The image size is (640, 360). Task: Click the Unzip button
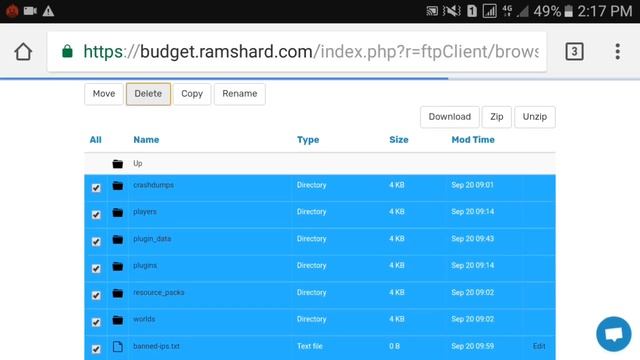point(535,117)
